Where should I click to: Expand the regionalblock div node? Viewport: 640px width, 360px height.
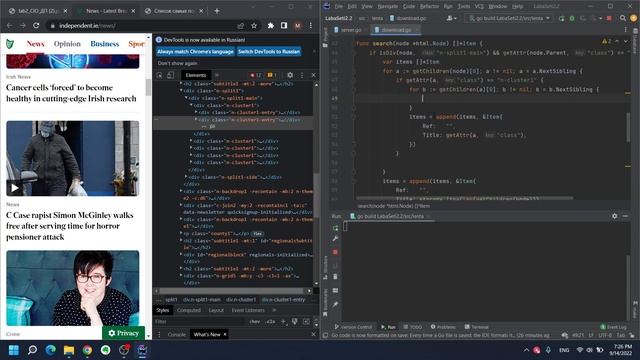pos(181,255)
